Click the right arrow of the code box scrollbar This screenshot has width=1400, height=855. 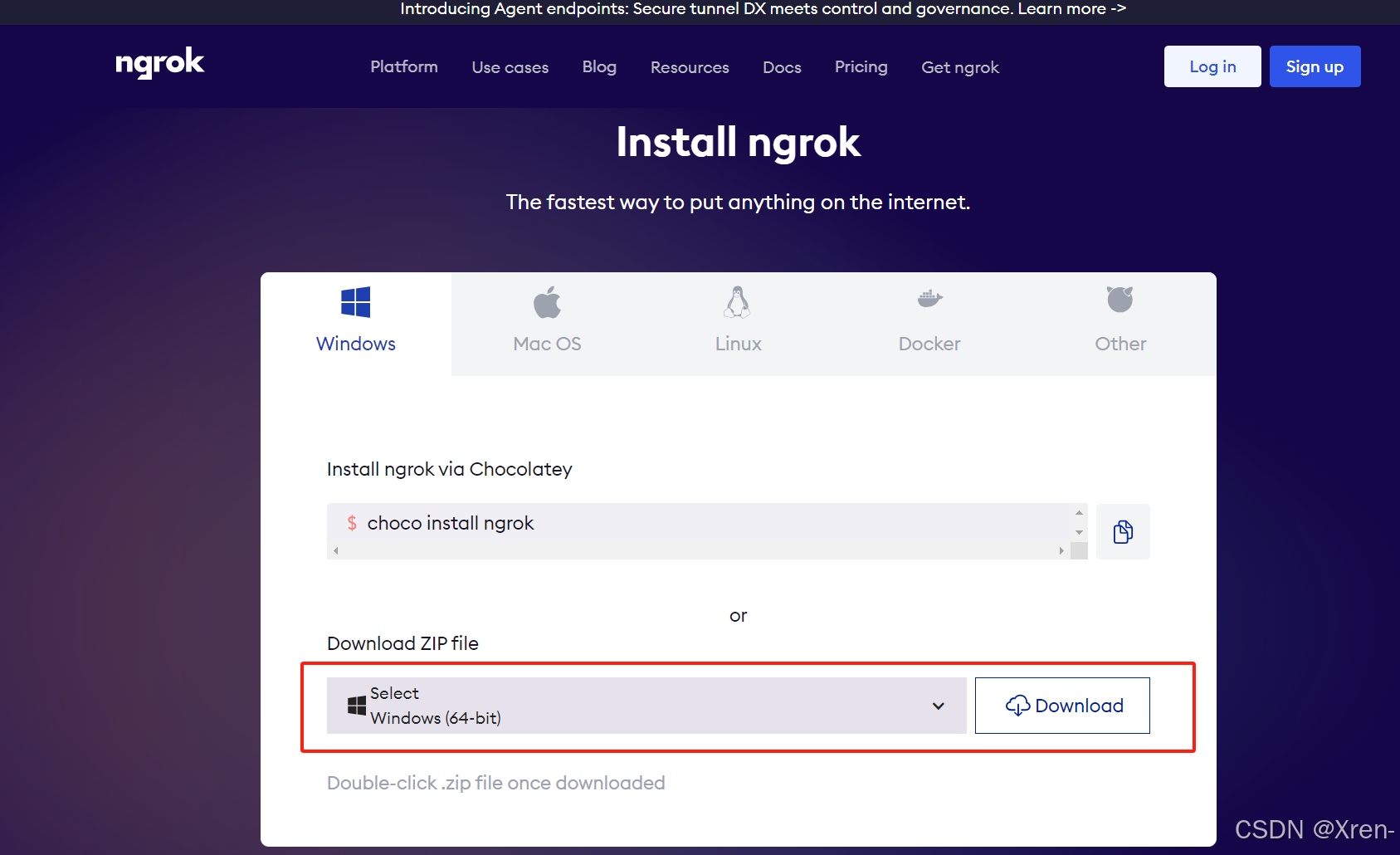coord(1062,550)
